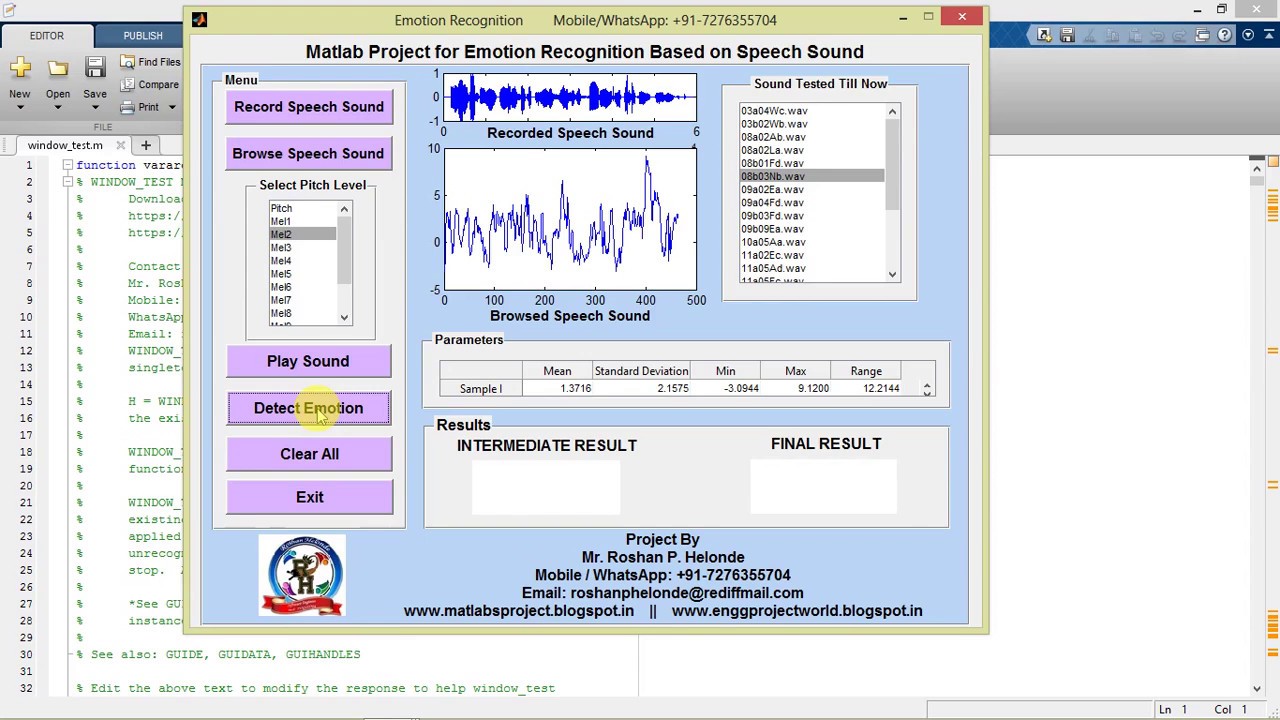Image resolution: width=1280 pixels, height=720 pixels.
Task: Click the Sample I row header
Action: pyautogui.click(x=481, y=389)
